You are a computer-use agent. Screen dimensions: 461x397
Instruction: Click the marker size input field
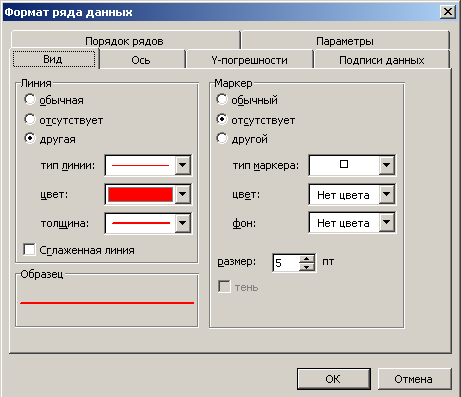[286, 263]
